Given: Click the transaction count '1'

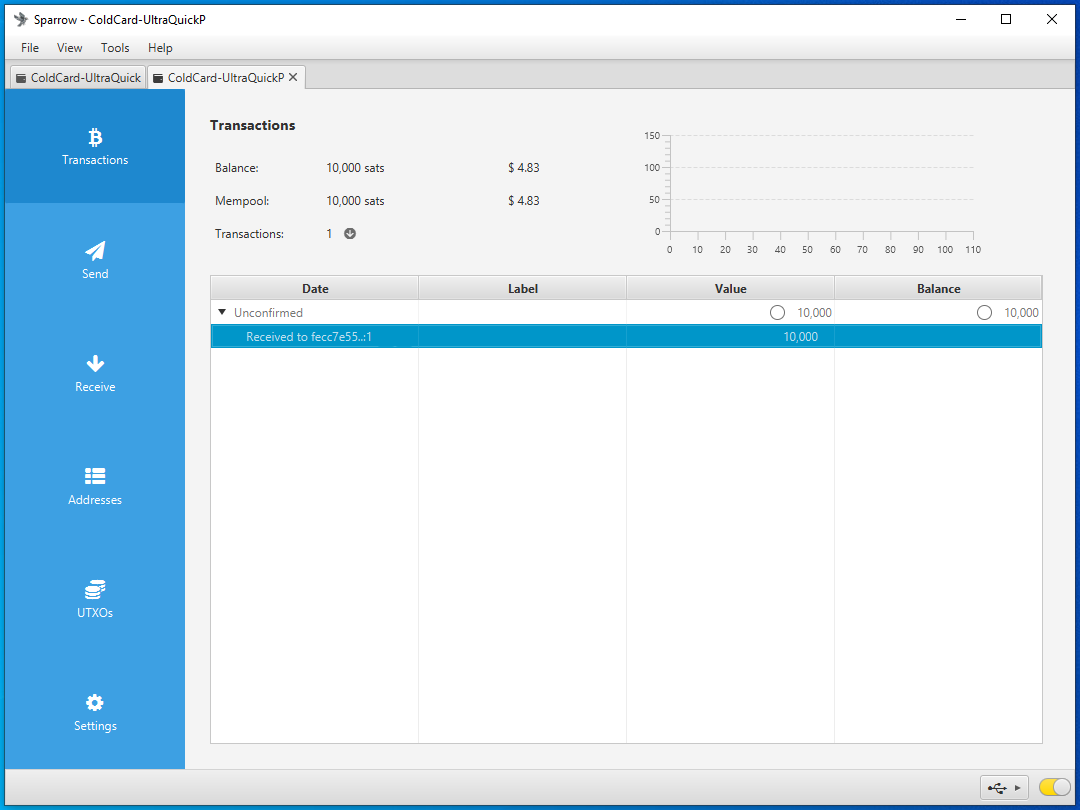Looking at the screenshot, I should pos(329,233).
